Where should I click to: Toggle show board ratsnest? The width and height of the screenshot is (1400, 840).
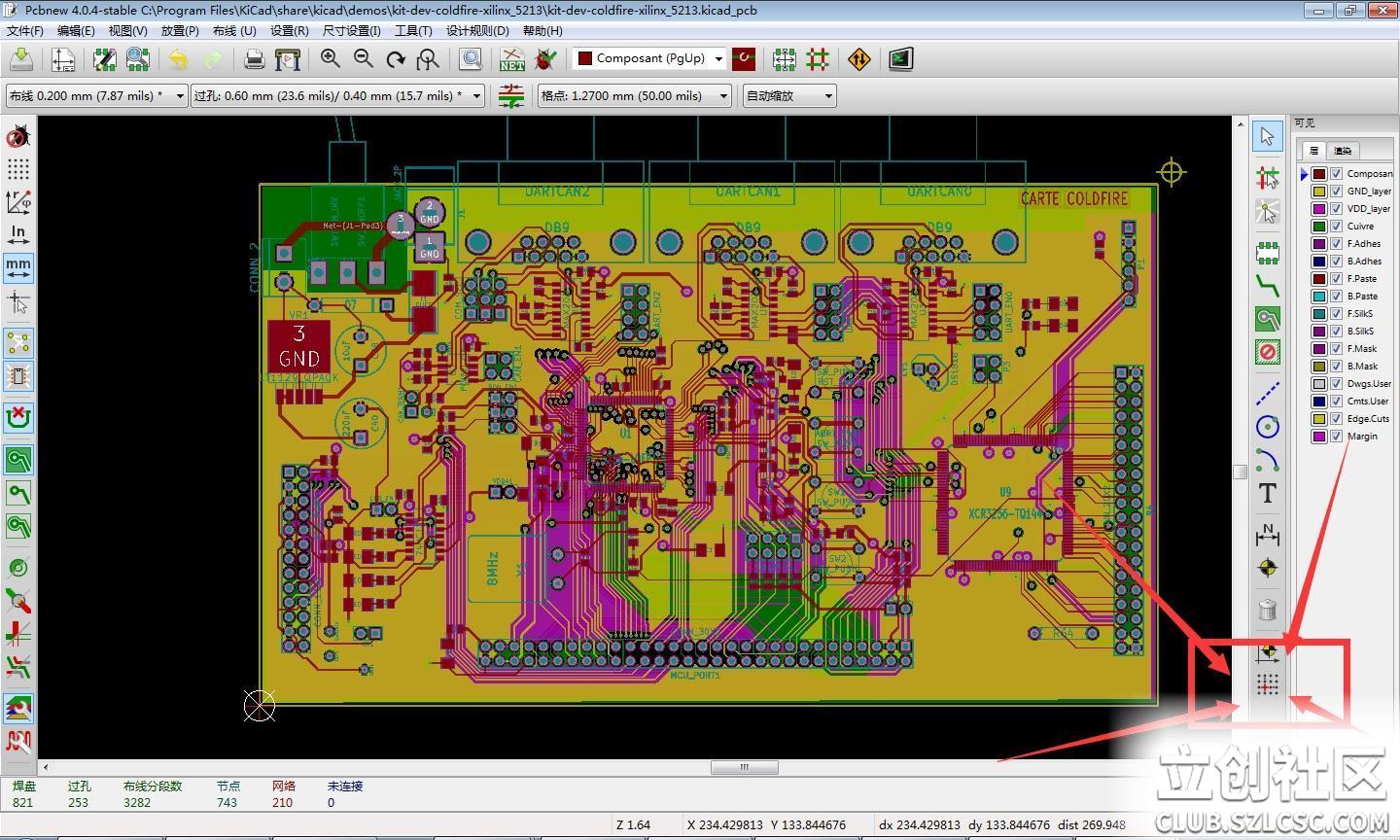pos(18,343)
